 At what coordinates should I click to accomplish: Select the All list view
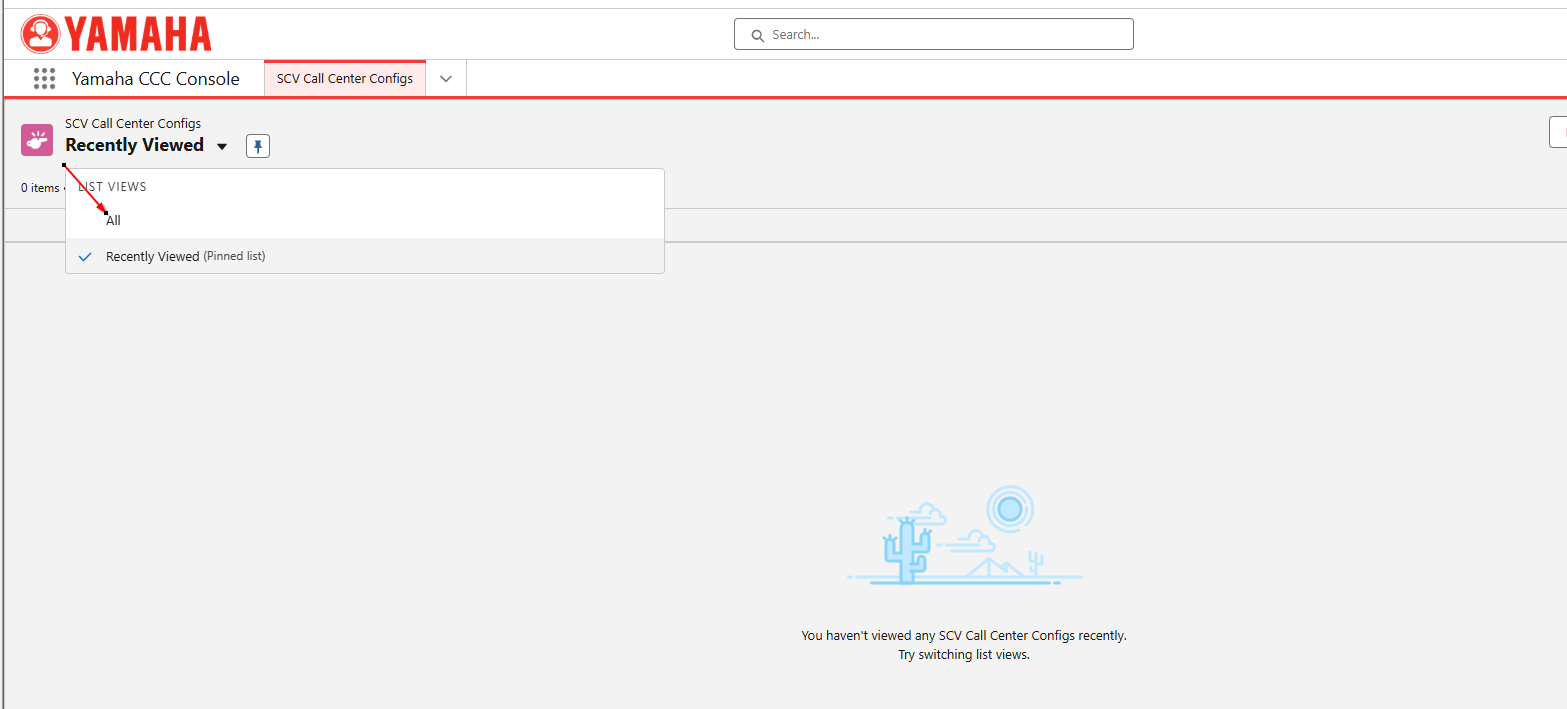click(365, 220)
